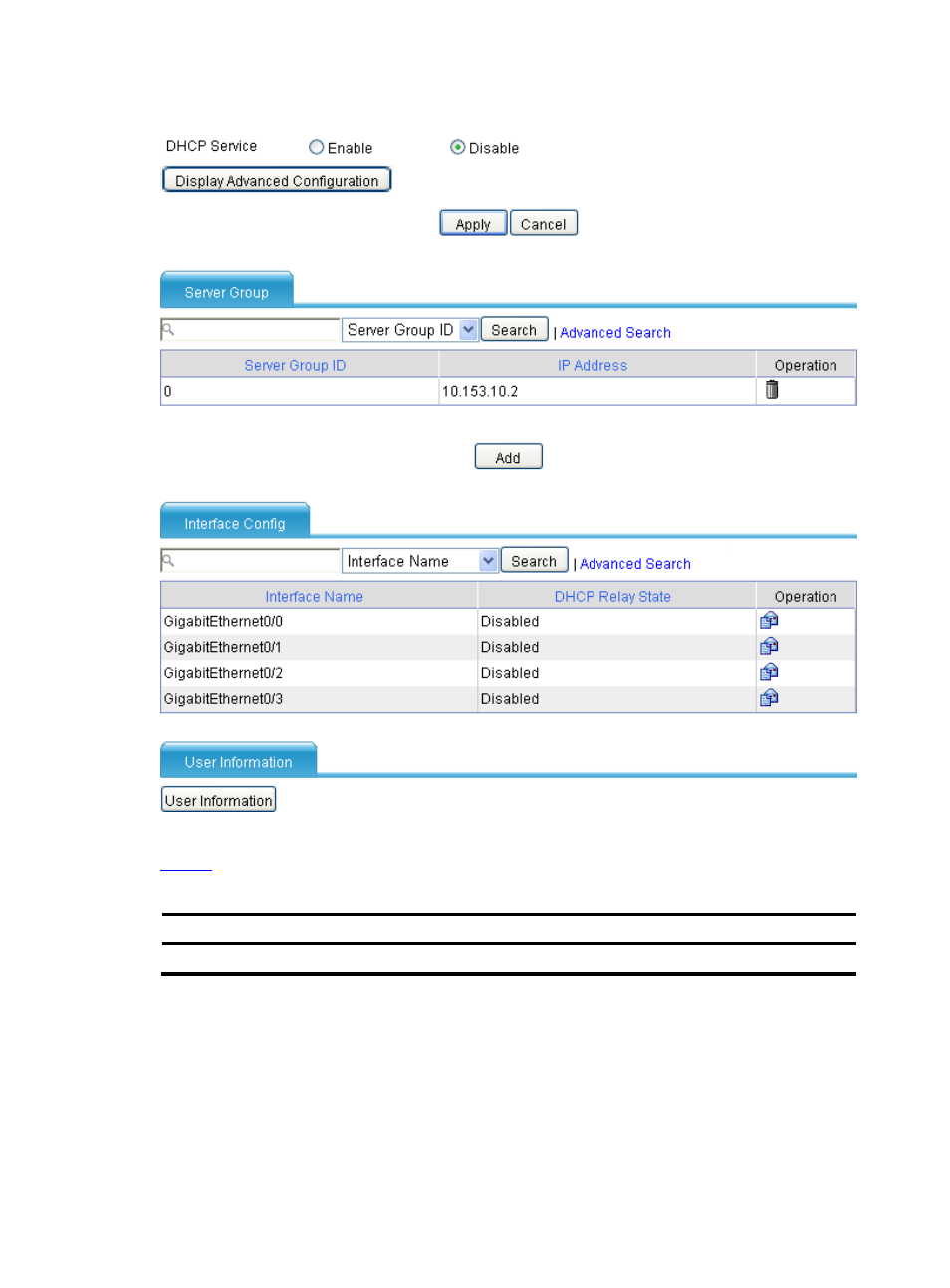Edit GigabitEthernet0/2 relay configuration icon
The image size is (950, 1288).
[x=769, y=673]
